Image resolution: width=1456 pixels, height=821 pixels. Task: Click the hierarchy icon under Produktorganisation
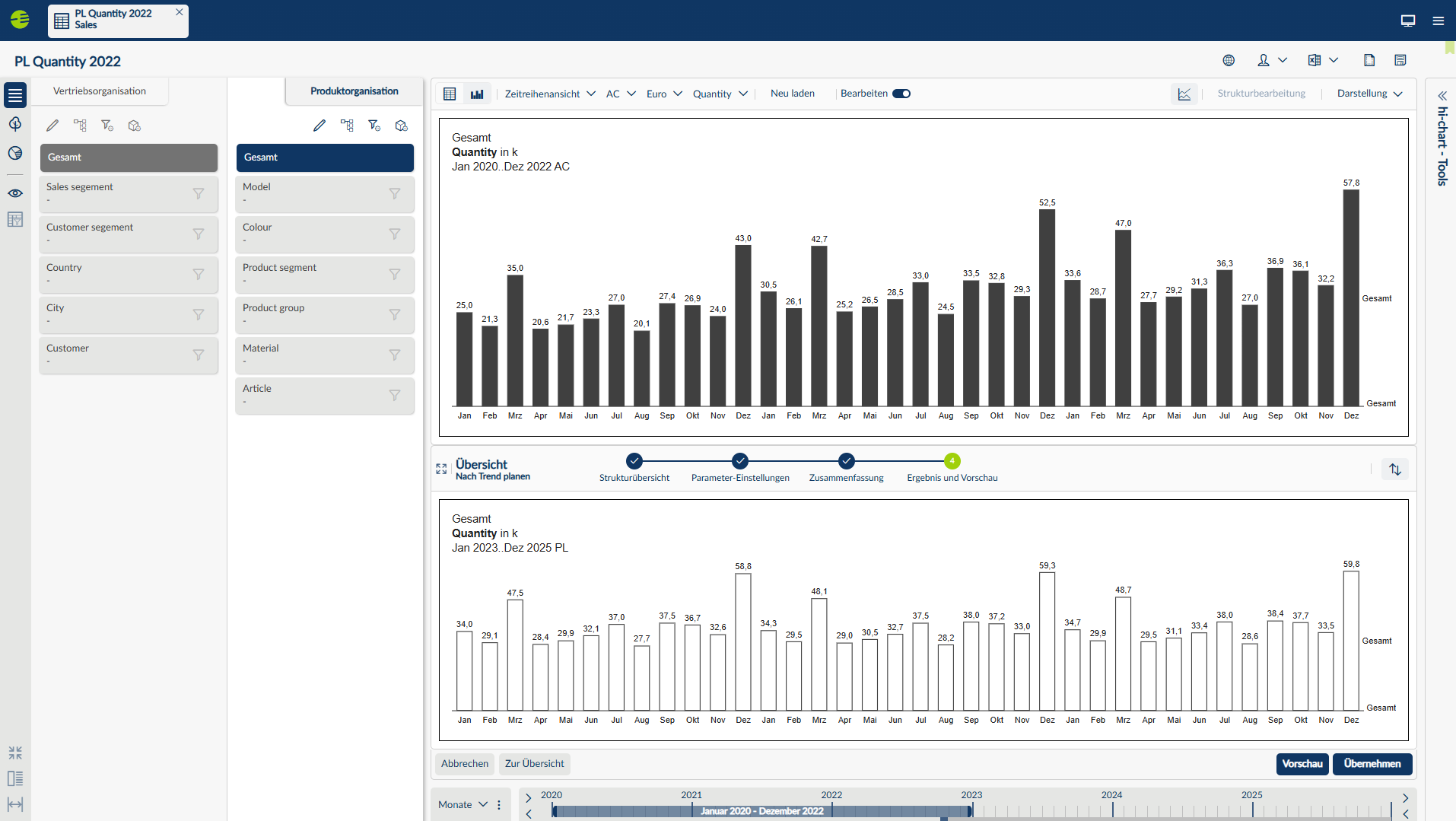pos(347,126)
